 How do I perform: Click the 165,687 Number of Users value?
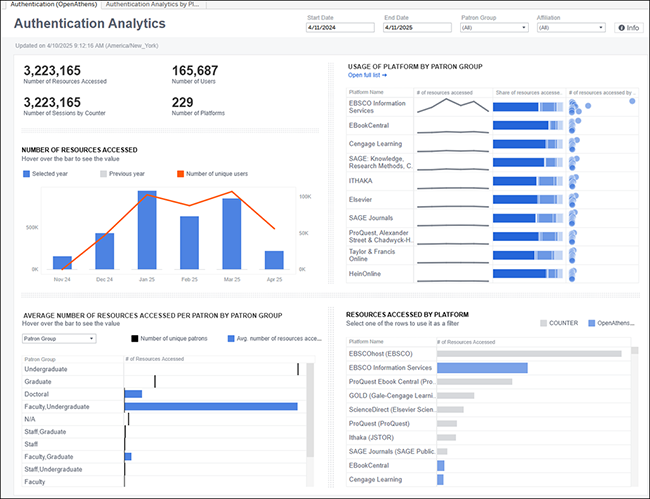click(x=195, y=70)
